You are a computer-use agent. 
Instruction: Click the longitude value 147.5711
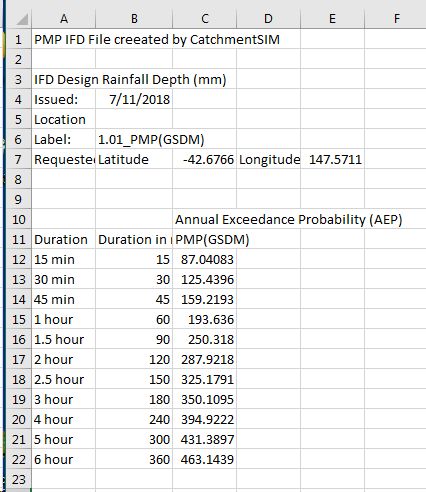coord(332,159)
